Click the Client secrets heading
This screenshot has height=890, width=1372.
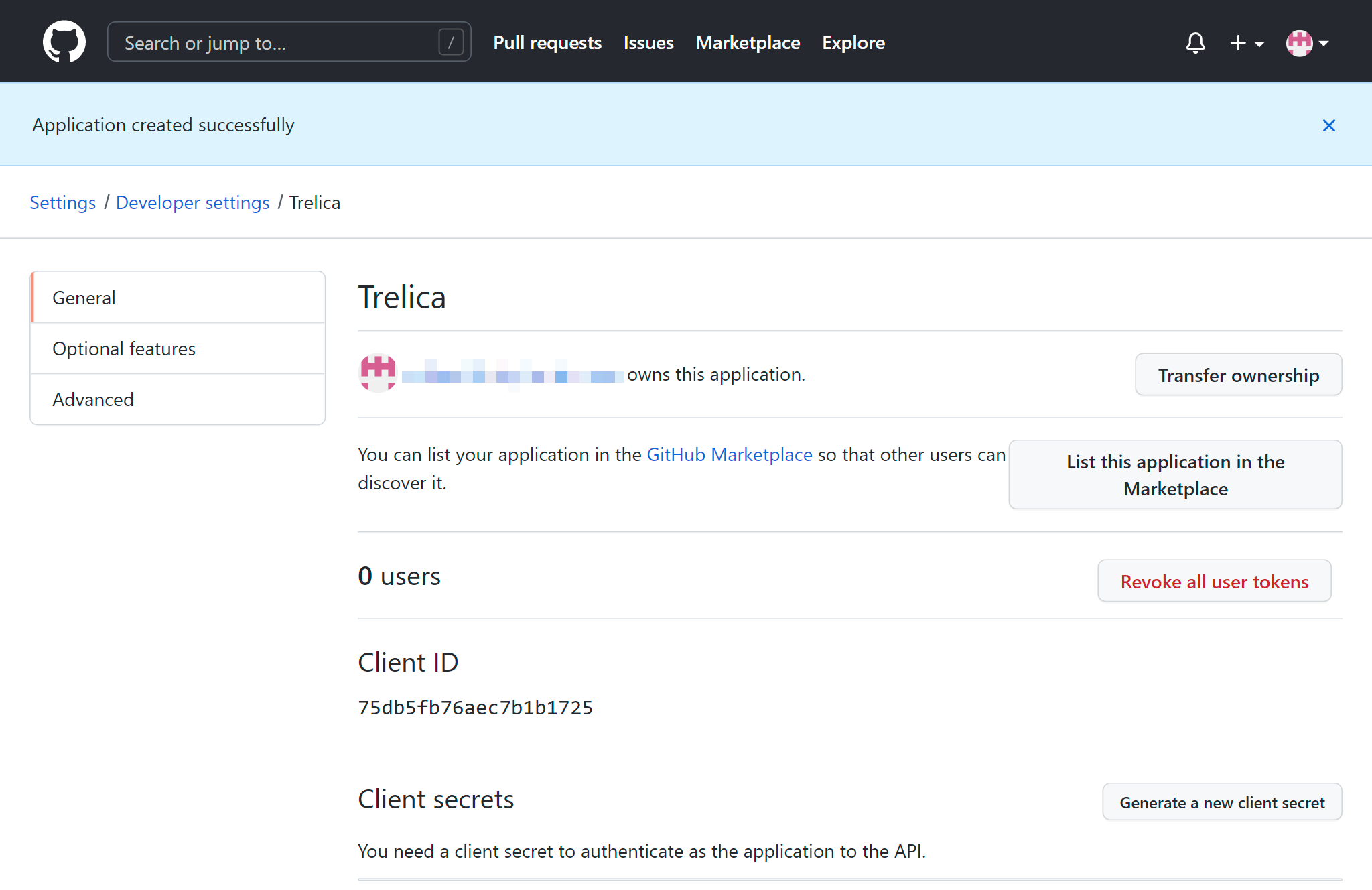pyautogui.click(x=436, y=799)
